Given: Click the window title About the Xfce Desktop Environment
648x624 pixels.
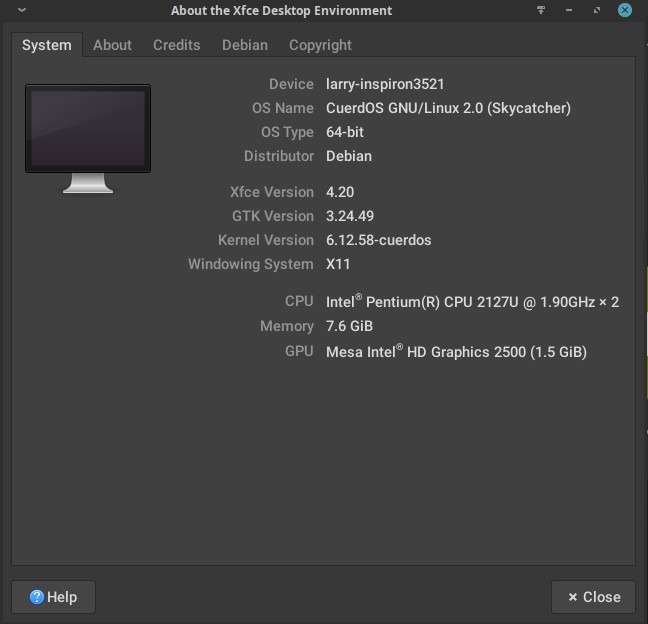Looking at the screenshot, I should coord(281,10).
